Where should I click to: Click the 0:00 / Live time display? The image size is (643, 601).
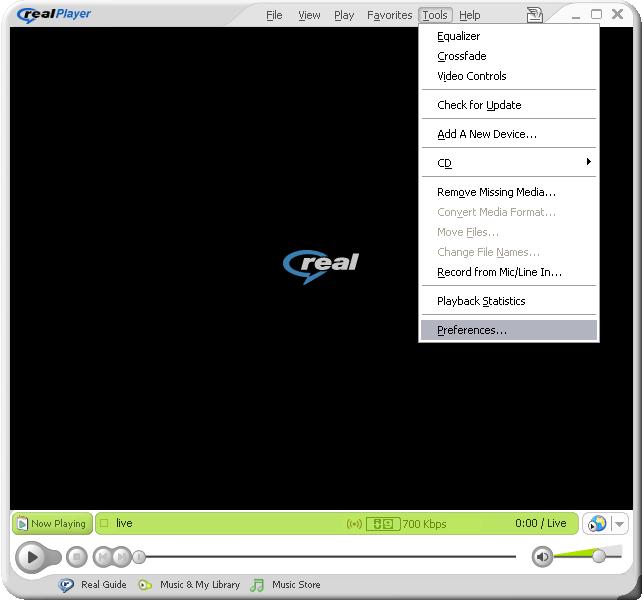540,523
